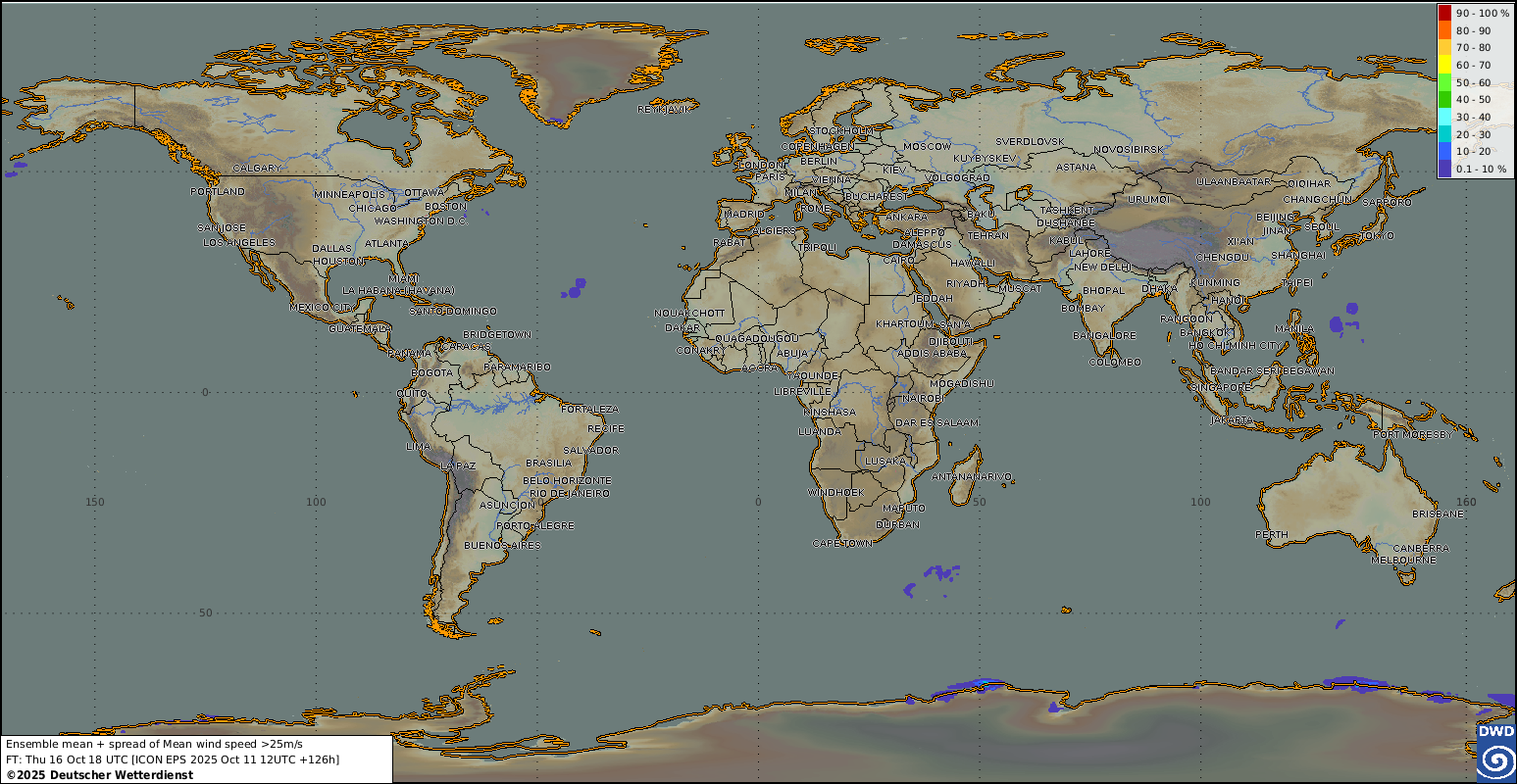Select the MOSCOW city label
The image size is (1517, 784).
[x=927, y=146]
